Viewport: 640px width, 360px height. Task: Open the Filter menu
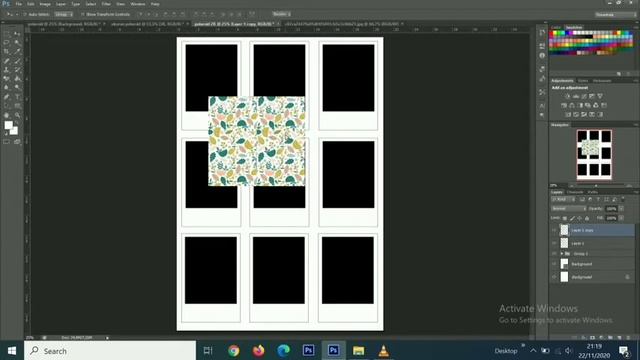click(106, 4)
